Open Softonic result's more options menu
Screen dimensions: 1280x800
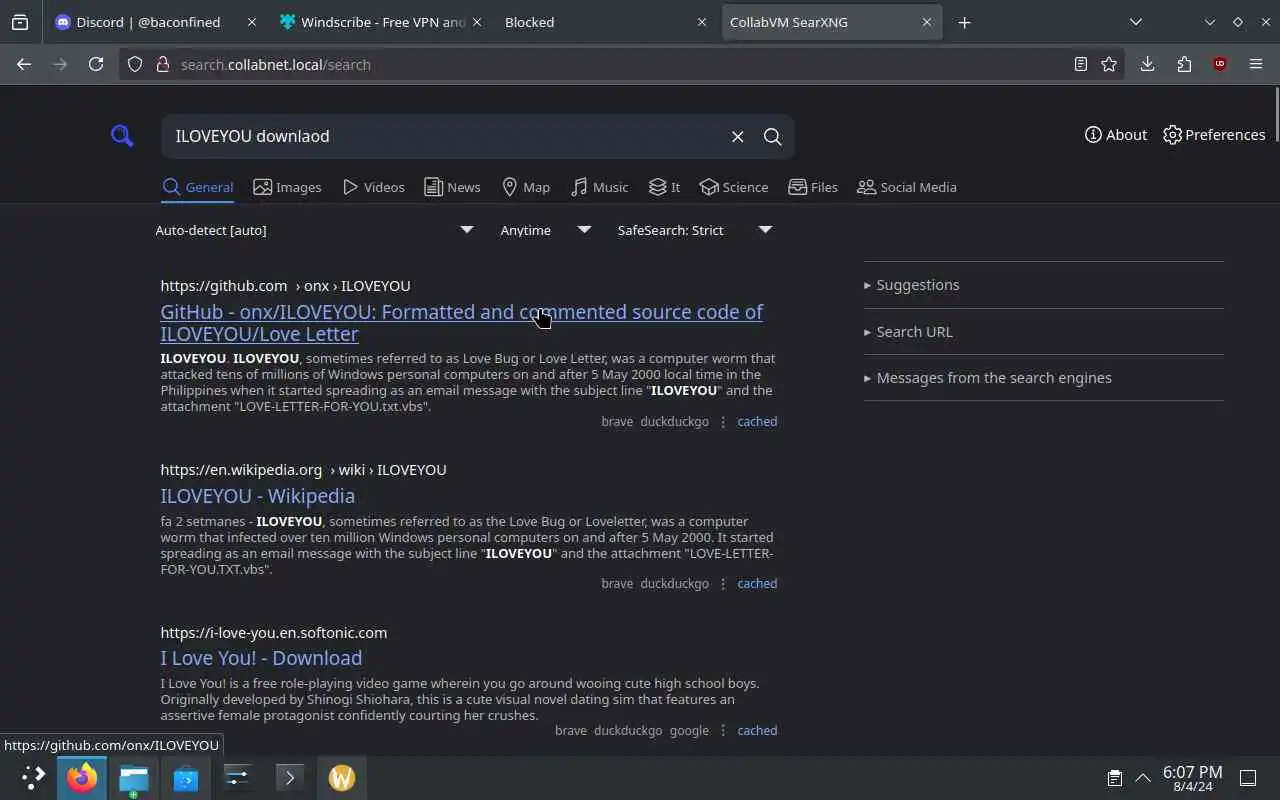pos(723,731)
